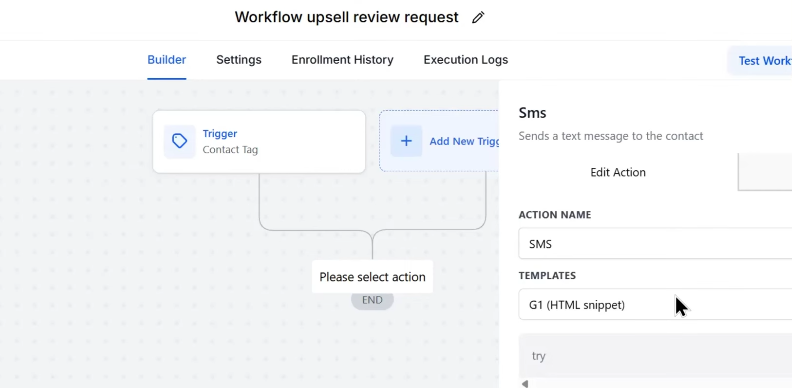This screenshot has width=792, height=388.
Task: Click the 'Please select action' node
Action: pos(372,277)
